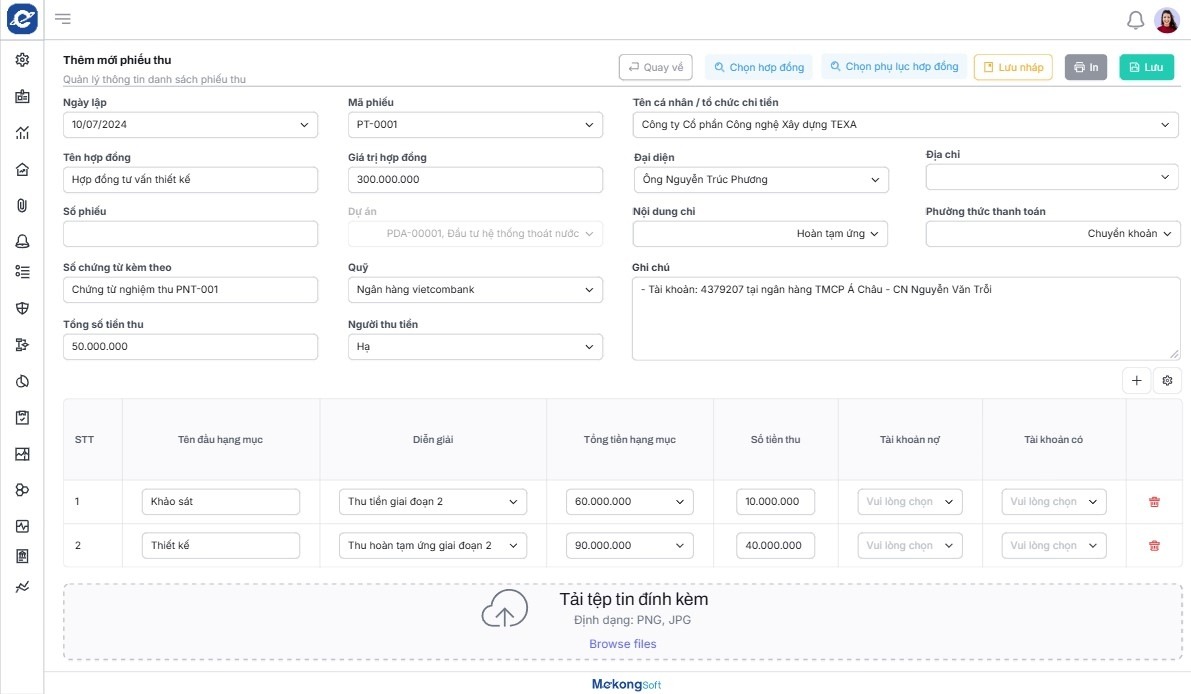The image size is (1191, 694).
Task: Click Chọn hợp đồng button
Action: click(758, 67)
